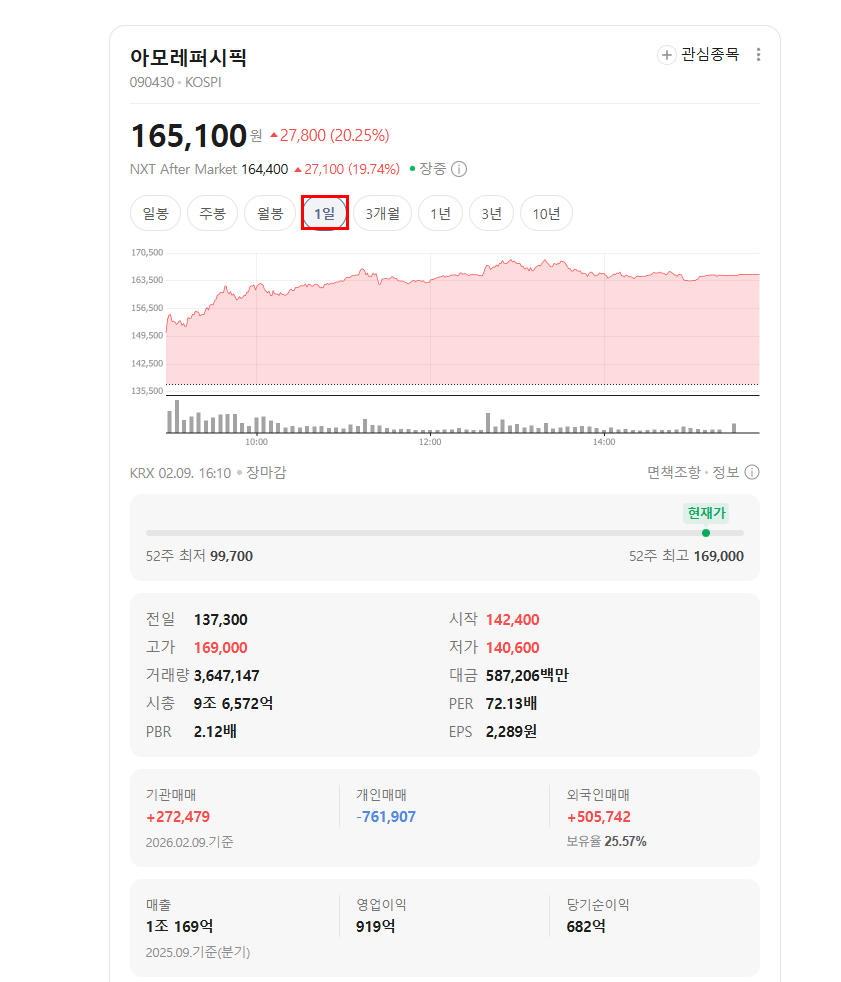Click 52주 최저 99,700 value
Viewport: 841px width, 982px height.
pos(231,556)
